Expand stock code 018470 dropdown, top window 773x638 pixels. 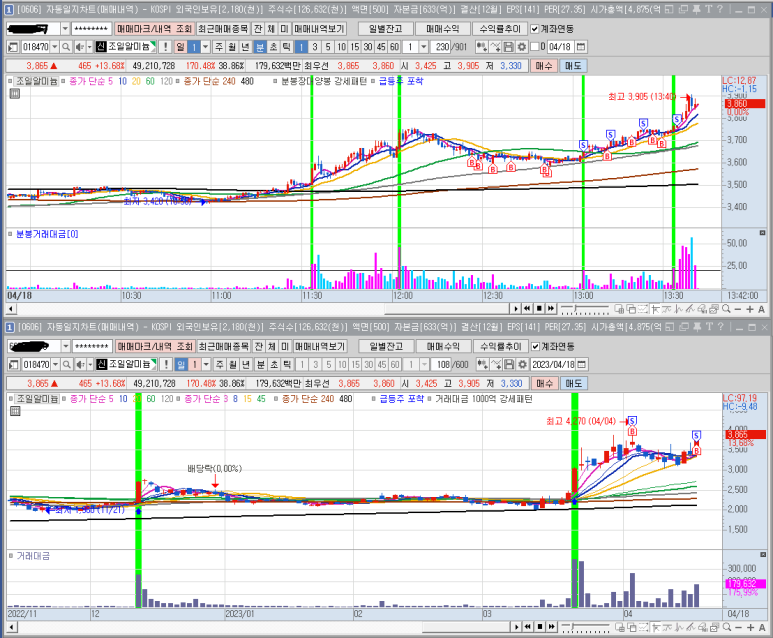55,47
